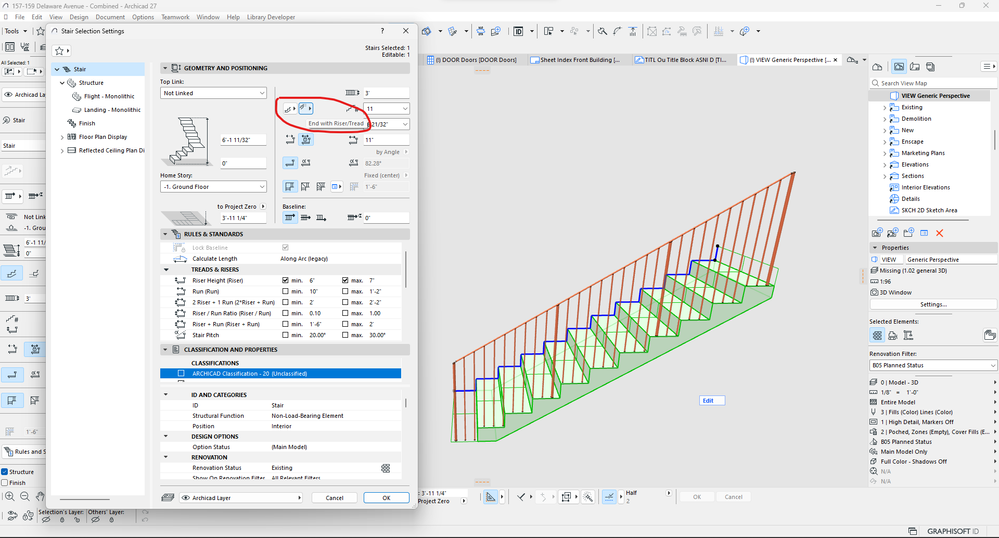Open the Library Developer menu
Viewport: 999px width, 538px height.
271,17
